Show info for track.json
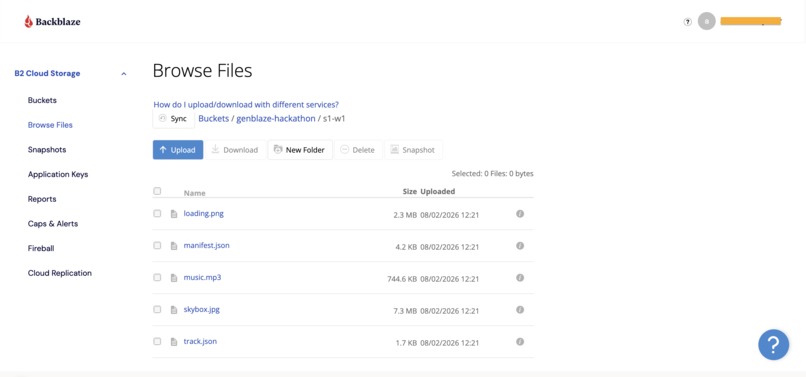The image size is (806, 377). 520,342
